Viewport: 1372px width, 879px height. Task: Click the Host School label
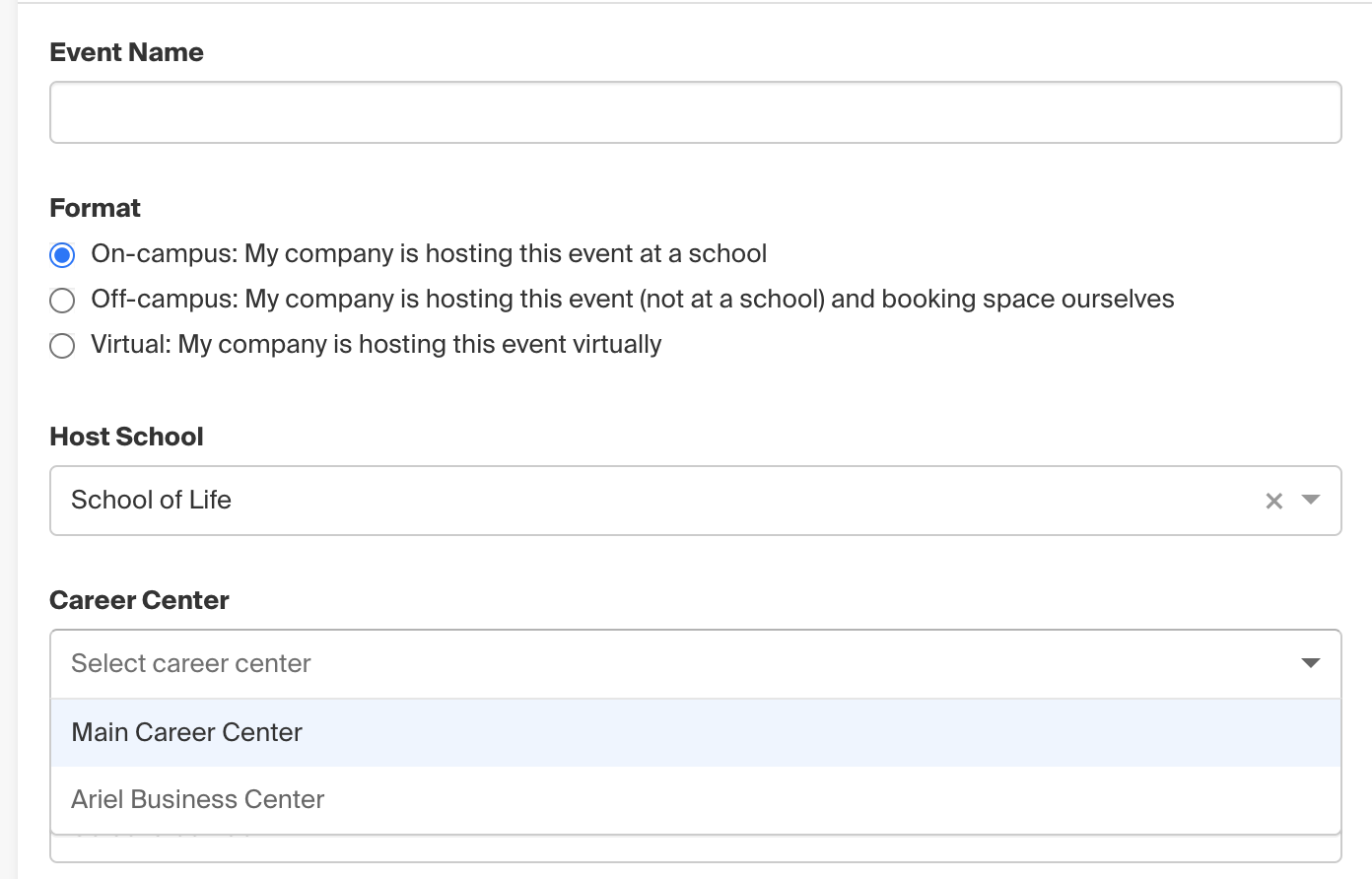coord(126,437)
